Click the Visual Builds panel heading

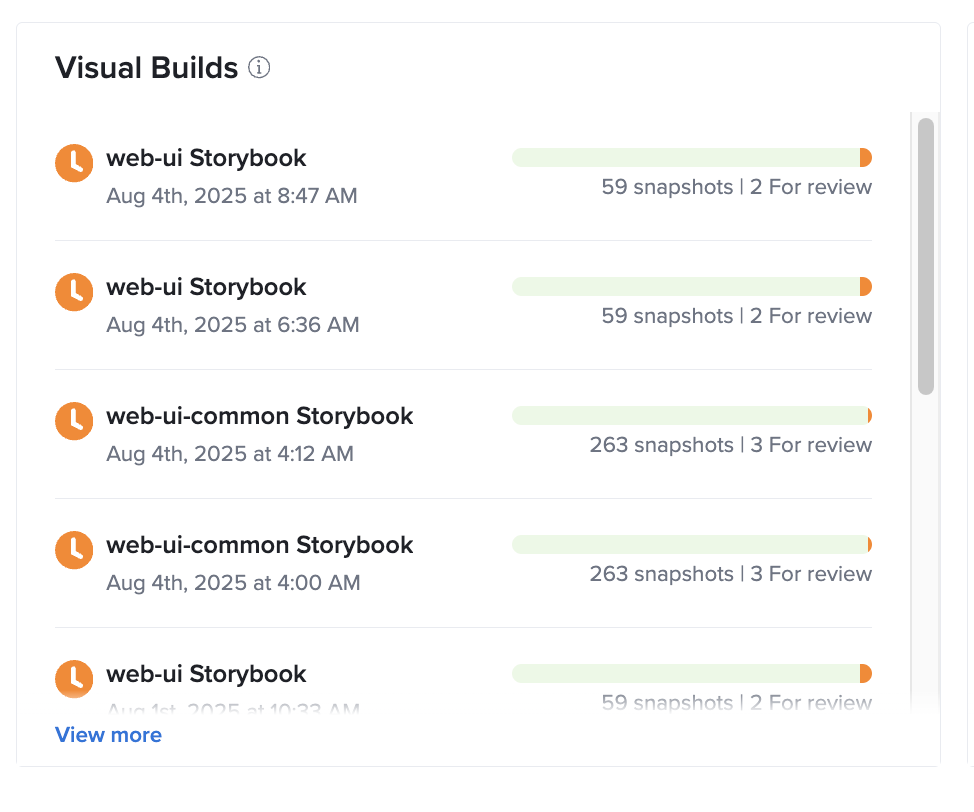point(146,68)
